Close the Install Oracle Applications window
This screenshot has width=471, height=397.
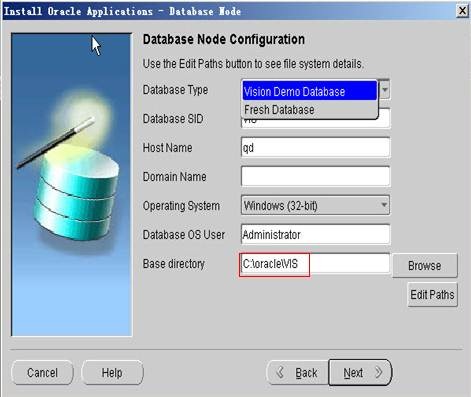(x=462, y=11)
